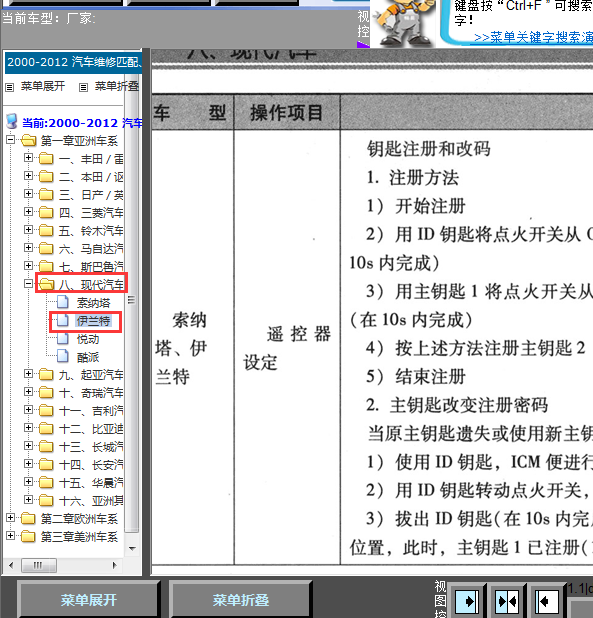Select the 十、奇瑞汽车 tree folder label

pos(91,393)
